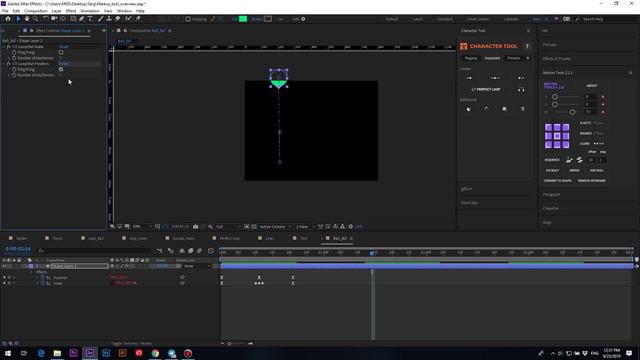Toggle the fx switch for CT LoopOut Position
This screenshot has height=360, width=640.
pos(9,64)
